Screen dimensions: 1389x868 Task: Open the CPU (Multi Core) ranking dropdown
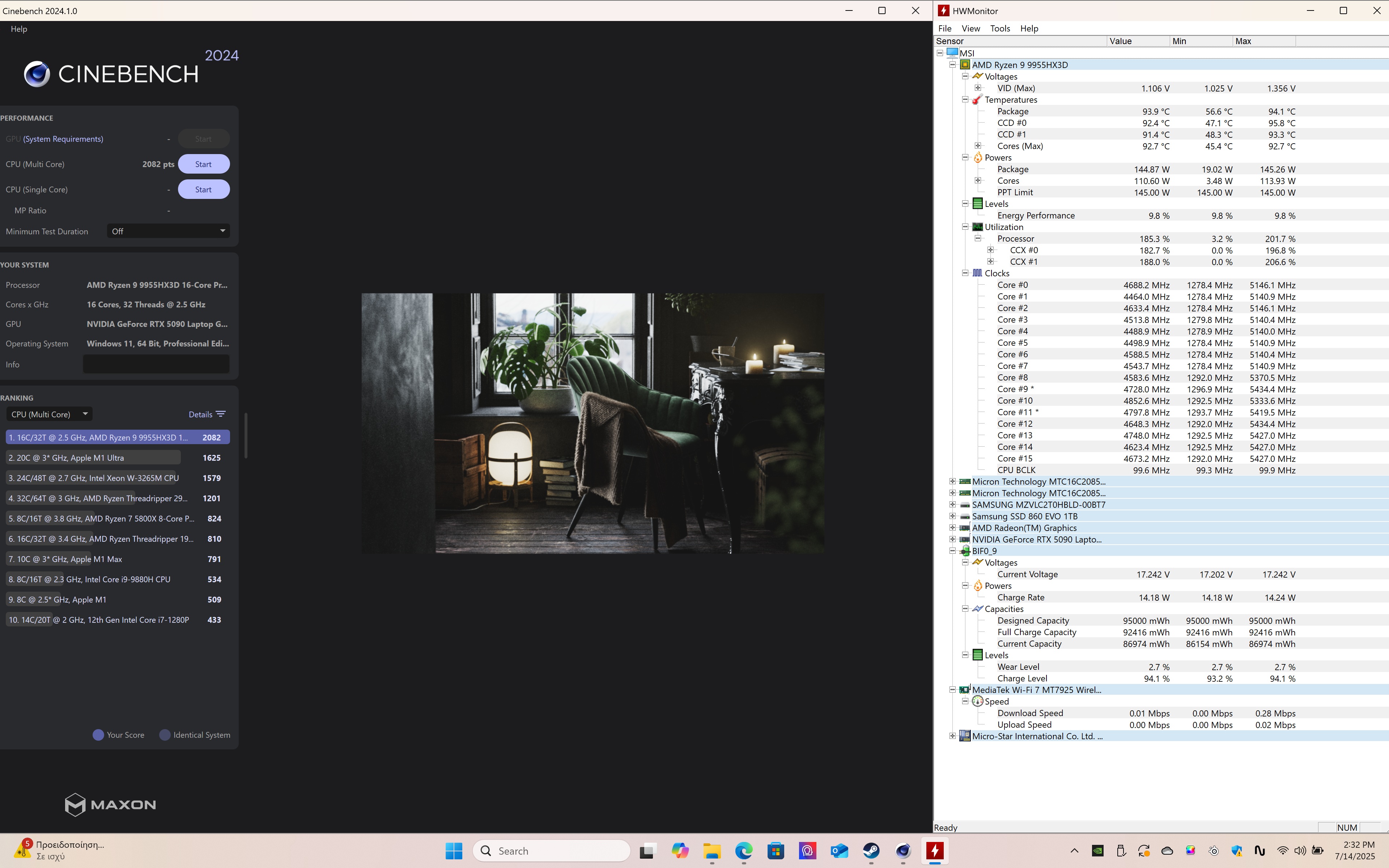49,414
